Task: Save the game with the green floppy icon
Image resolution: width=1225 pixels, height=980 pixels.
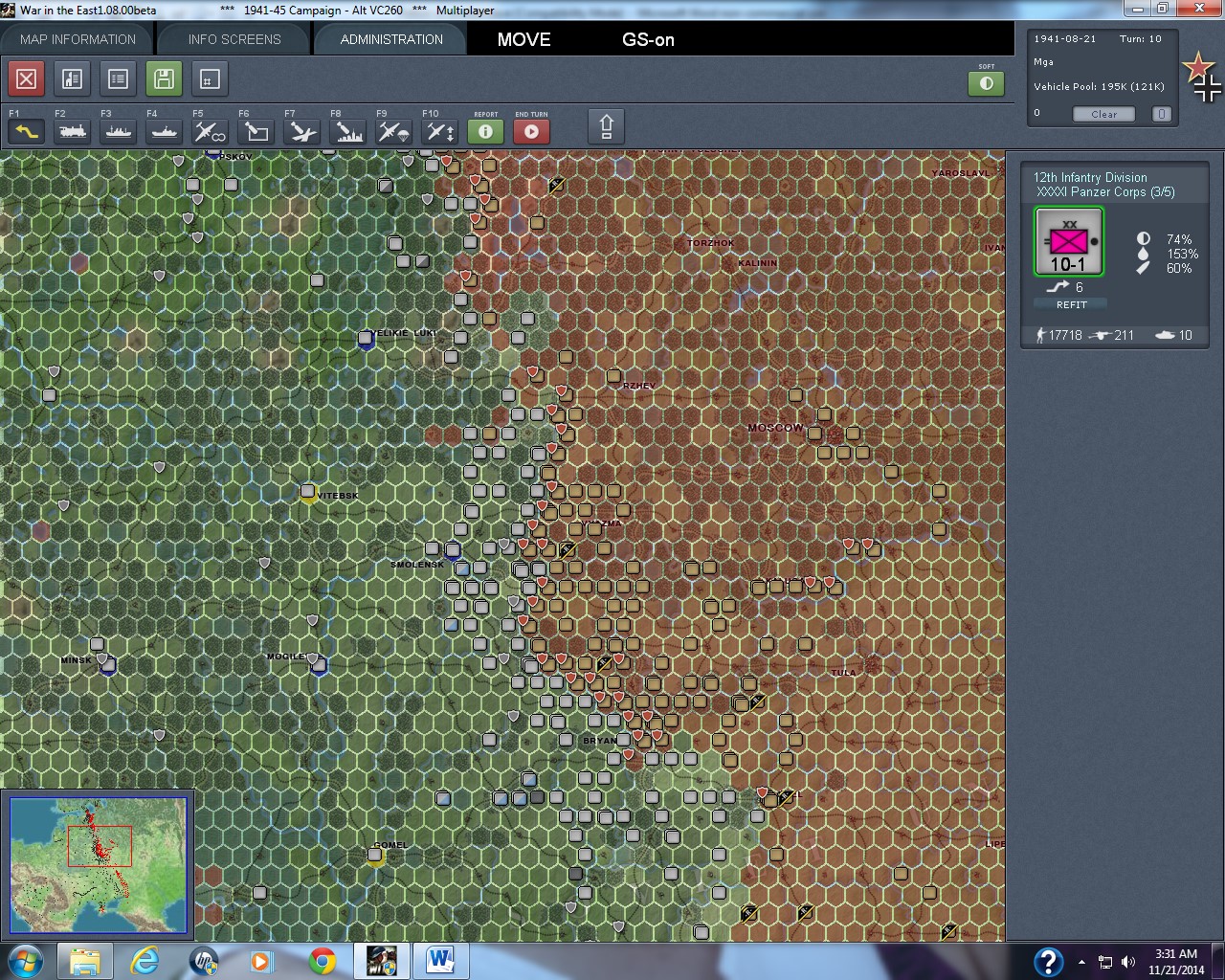Action: click(x=165, y=78)
